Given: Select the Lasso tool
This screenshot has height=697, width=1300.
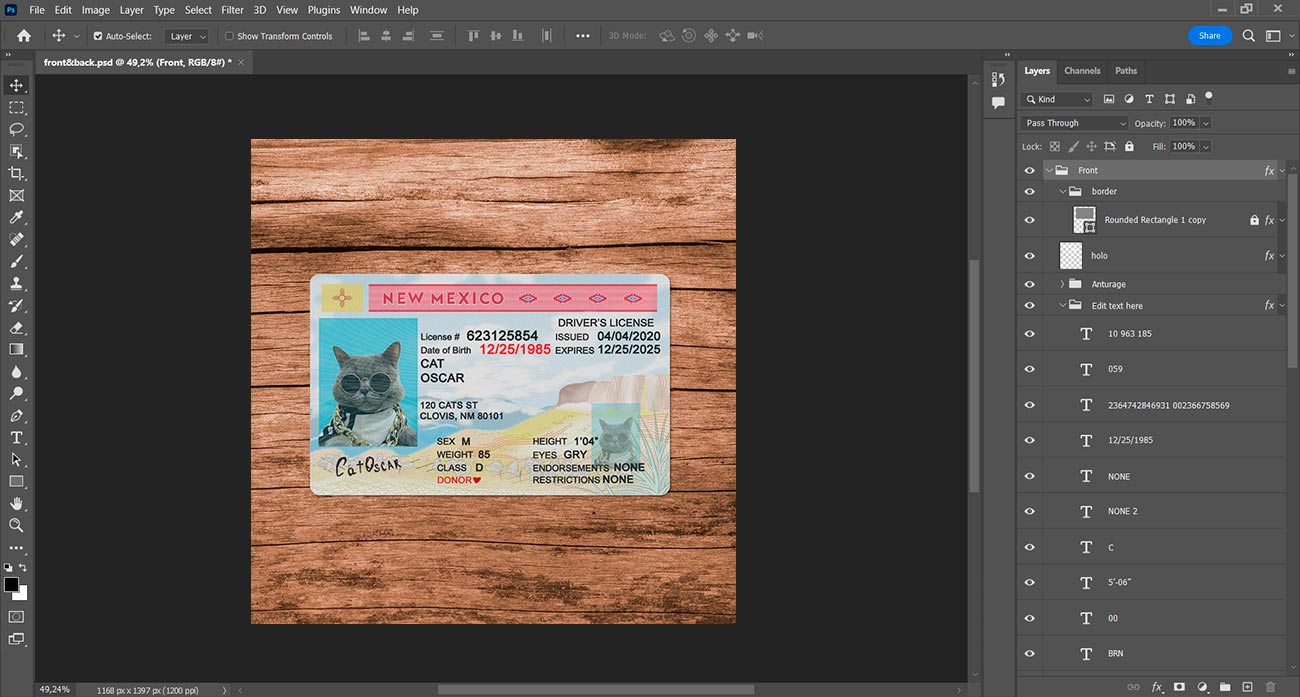Looking at the screenshot, I should 17,129.
